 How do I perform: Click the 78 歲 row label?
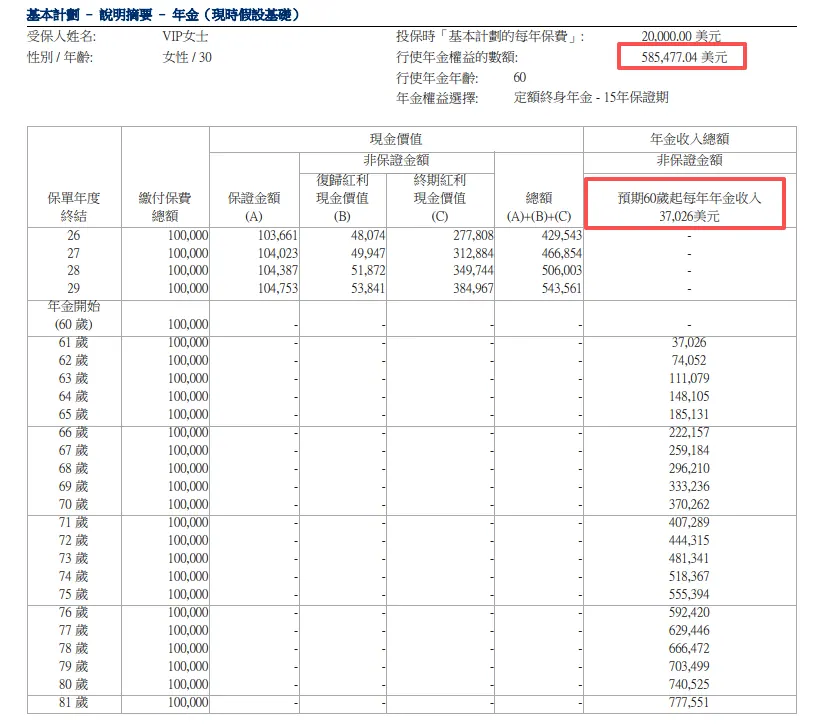pos(74,649)
